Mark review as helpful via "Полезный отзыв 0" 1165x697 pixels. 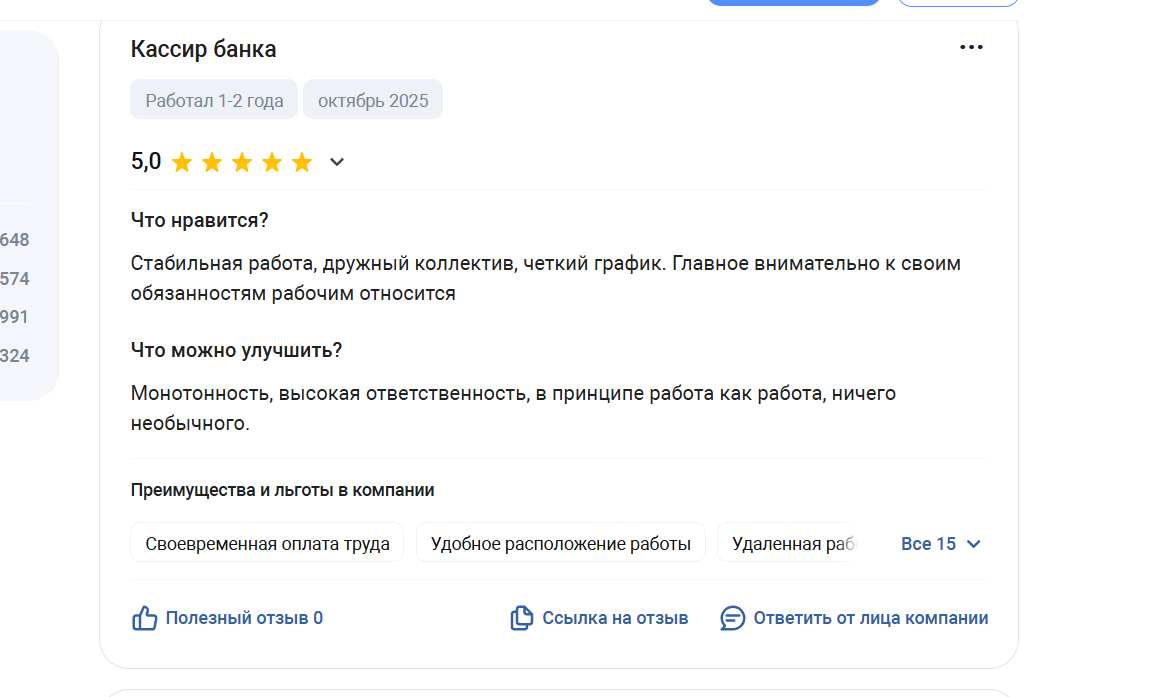point(244,618)
